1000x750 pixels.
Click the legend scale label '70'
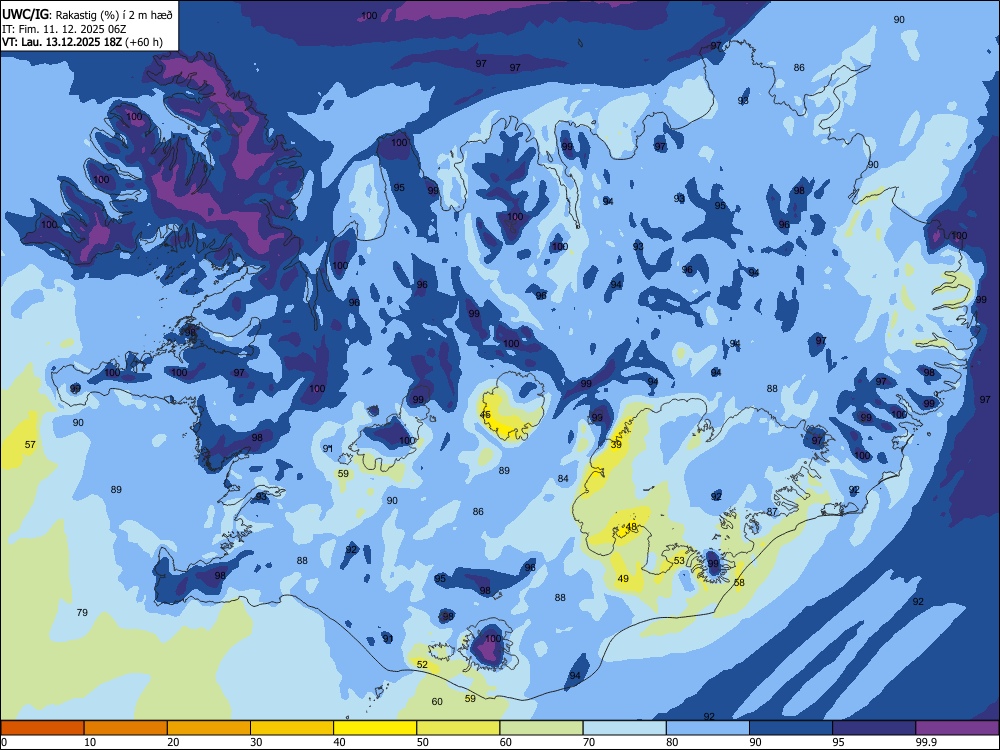589,742
